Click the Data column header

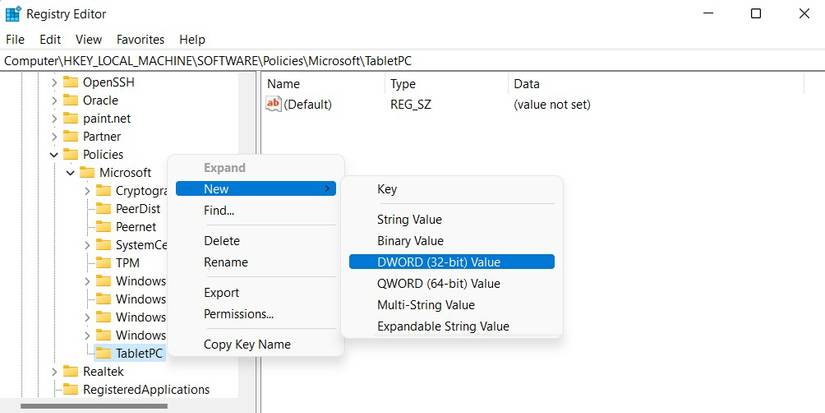(526, 84)
